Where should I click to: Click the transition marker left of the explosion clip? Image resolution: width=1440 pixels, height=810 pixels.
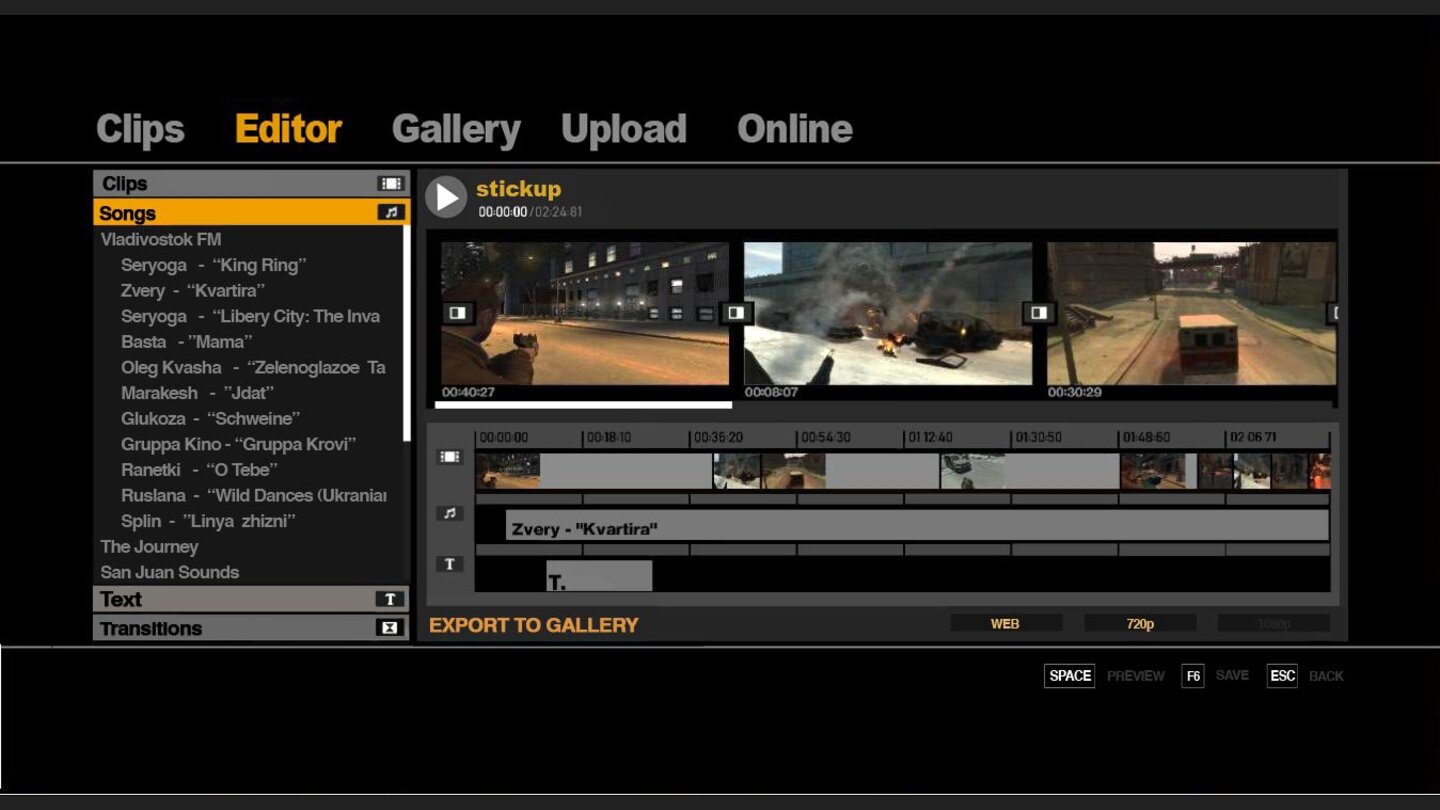tap(736, 313)
